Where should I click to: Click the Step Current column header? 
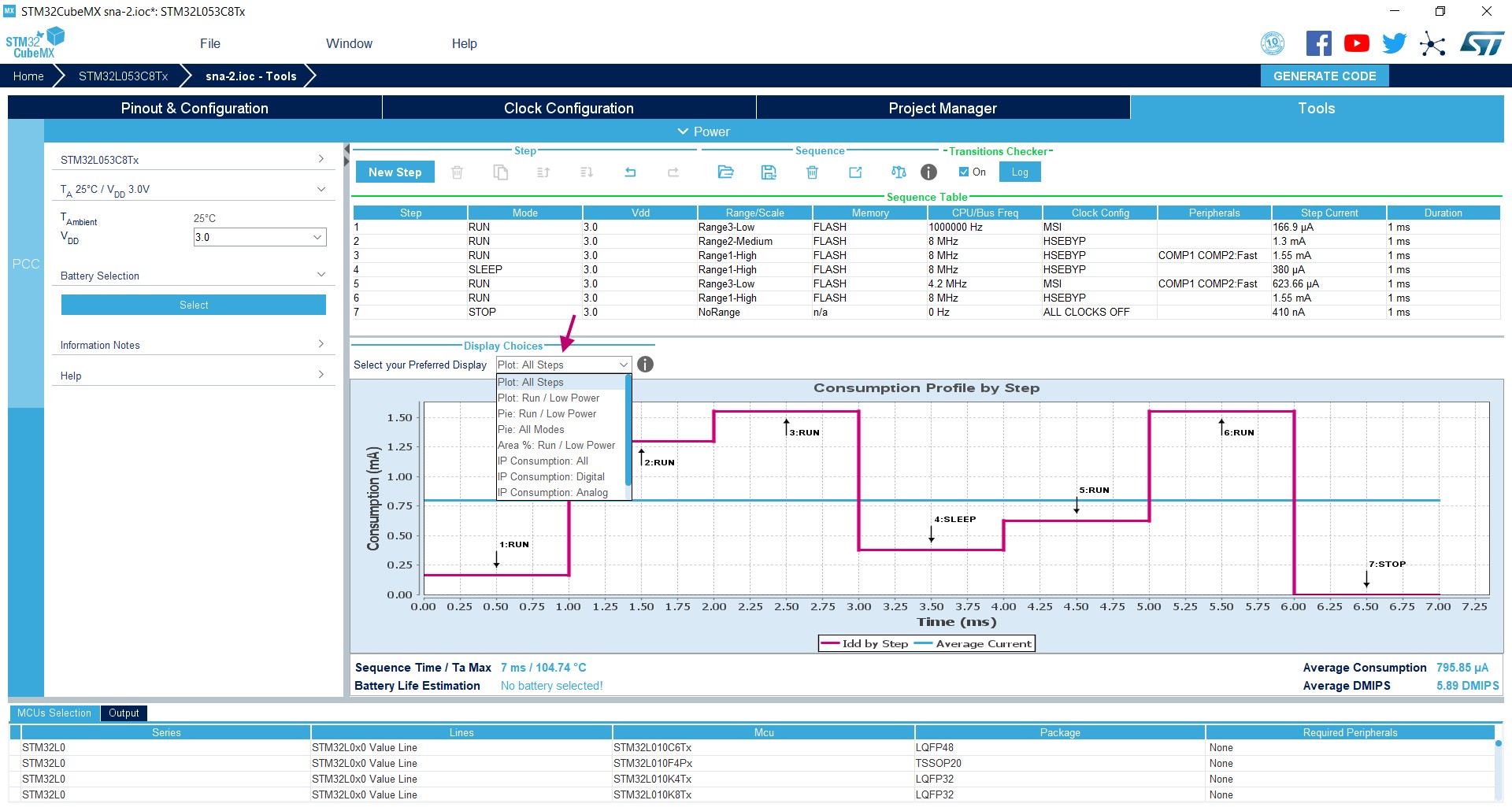(x=1329, y=213)
